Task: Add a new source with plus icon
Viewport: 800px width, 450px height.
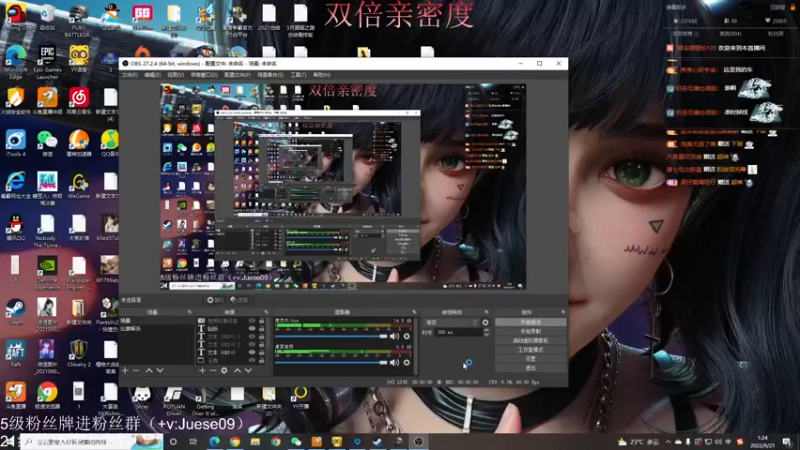Action: point(202,370)
